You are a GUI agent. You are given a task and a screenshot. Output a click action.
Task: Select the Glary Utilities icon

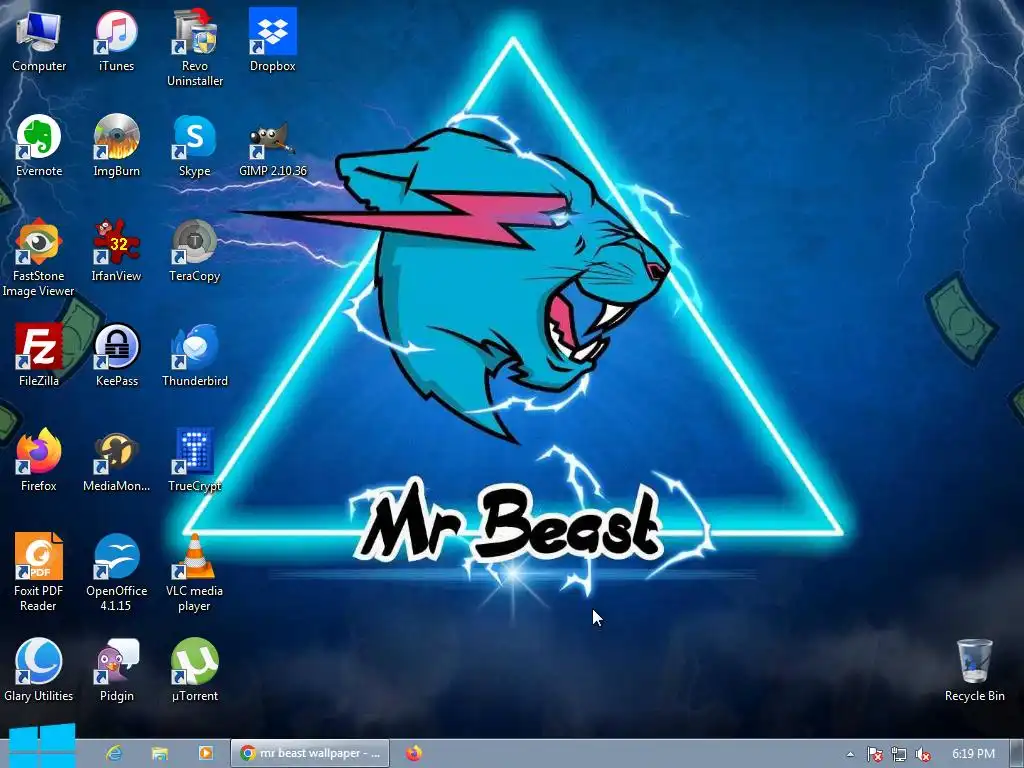click(x=39, y=670)
